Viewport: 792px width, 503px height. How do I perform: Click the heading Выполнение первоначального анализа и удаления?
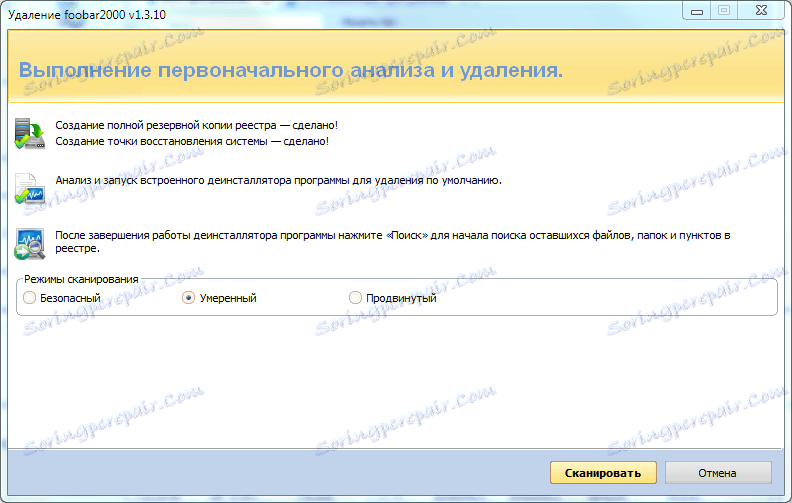coord(290,70)
